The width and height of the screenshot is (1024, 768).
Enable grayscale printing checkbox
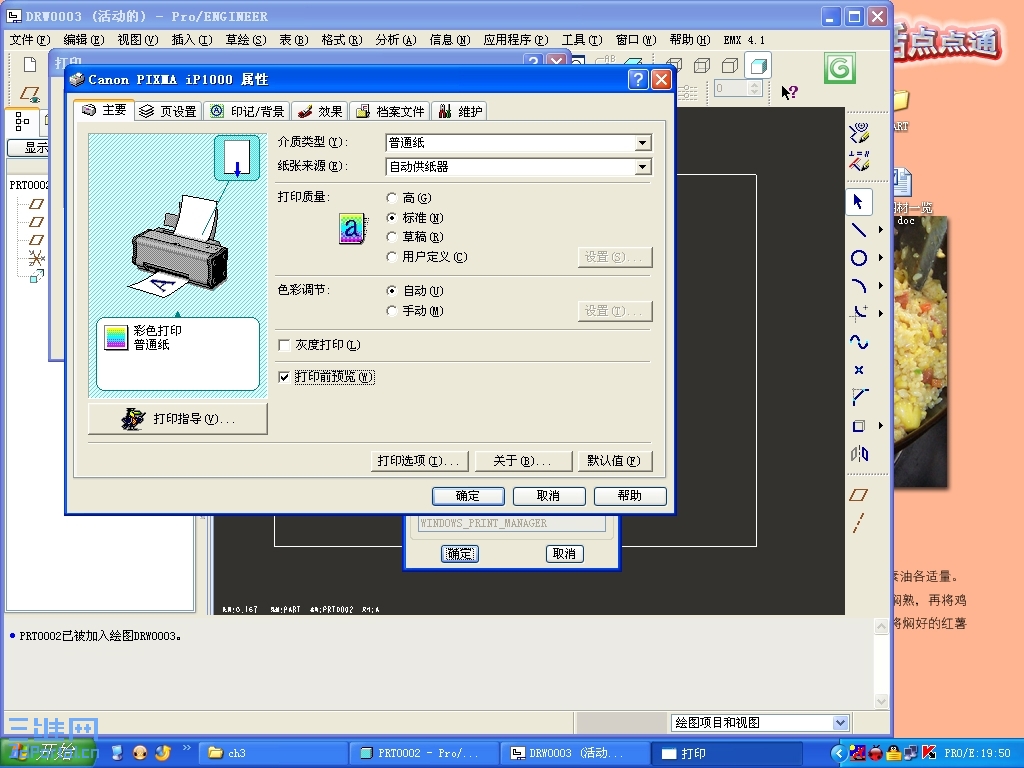284,345
